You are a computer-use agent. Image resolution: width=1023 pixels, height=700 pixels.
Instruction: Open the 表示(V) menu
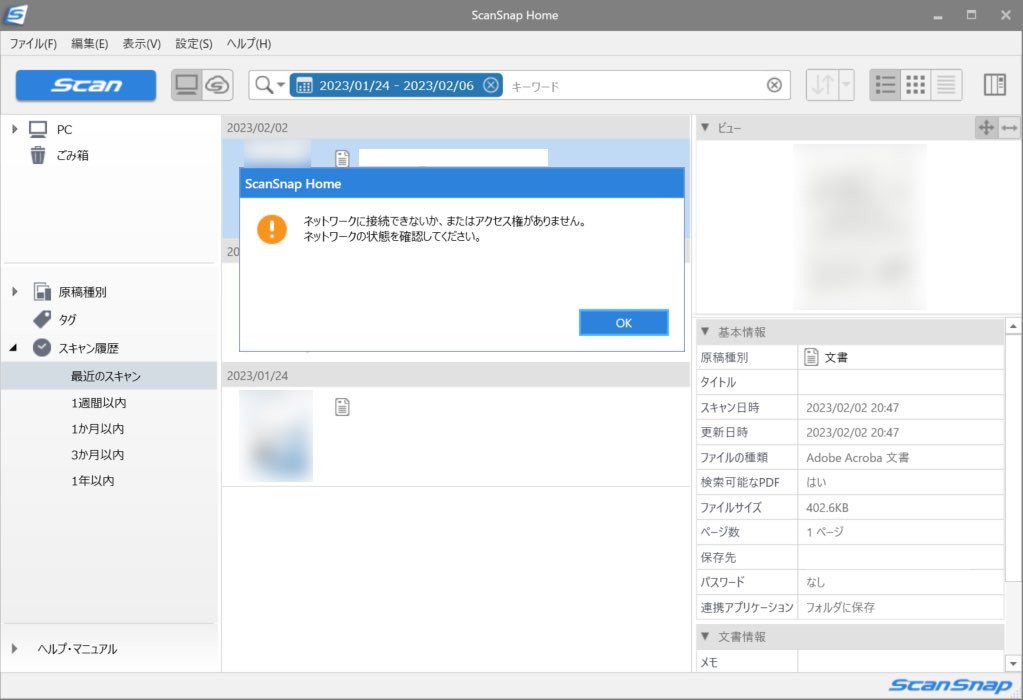click(142, 44)
